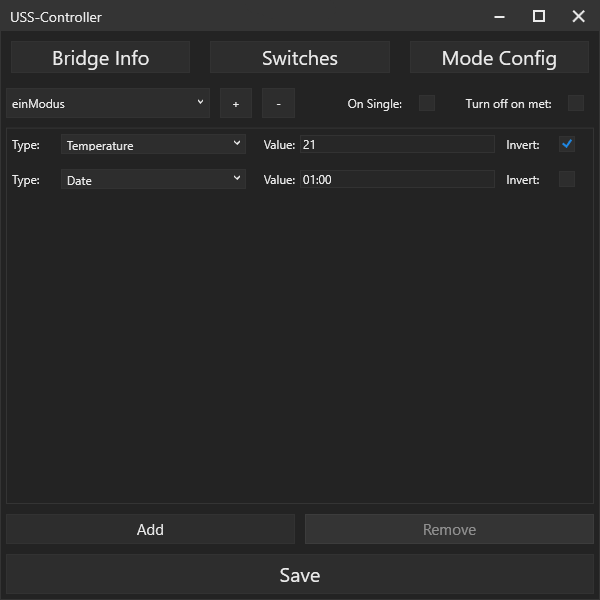
Task: Minimize the USS-Controller window
Action: [499, 16]
